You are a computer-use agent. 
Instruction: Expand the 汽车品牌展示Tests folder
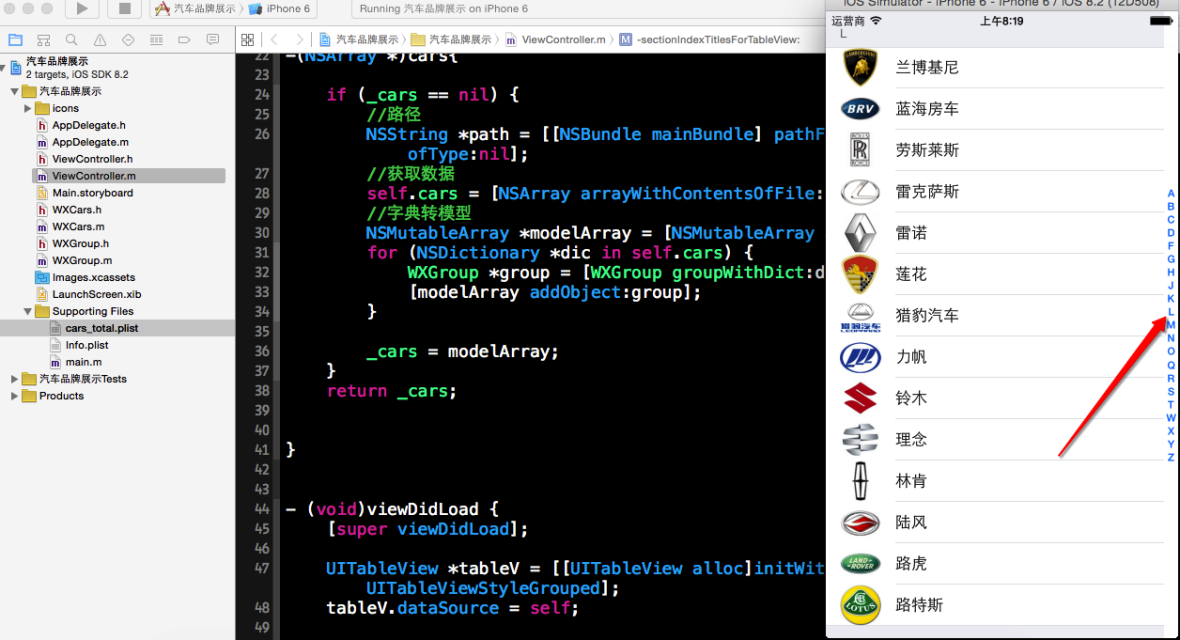pyautogui.click(x=14, y=379)
